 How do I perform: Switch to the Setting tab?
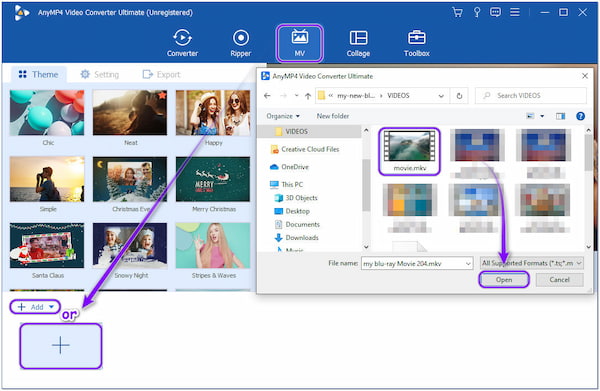[x=100, y=74]
